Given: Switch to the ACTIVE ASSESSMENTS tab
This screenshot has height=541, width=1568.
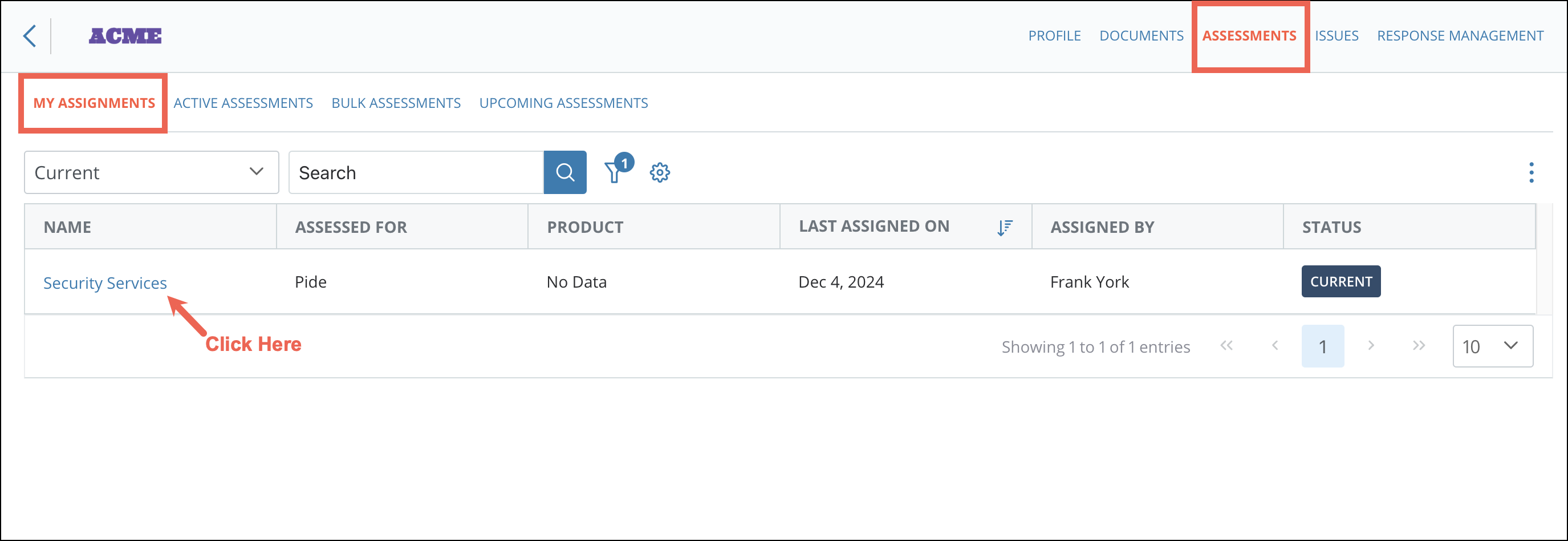Looking at the screenshot, I should coord(243,102).
